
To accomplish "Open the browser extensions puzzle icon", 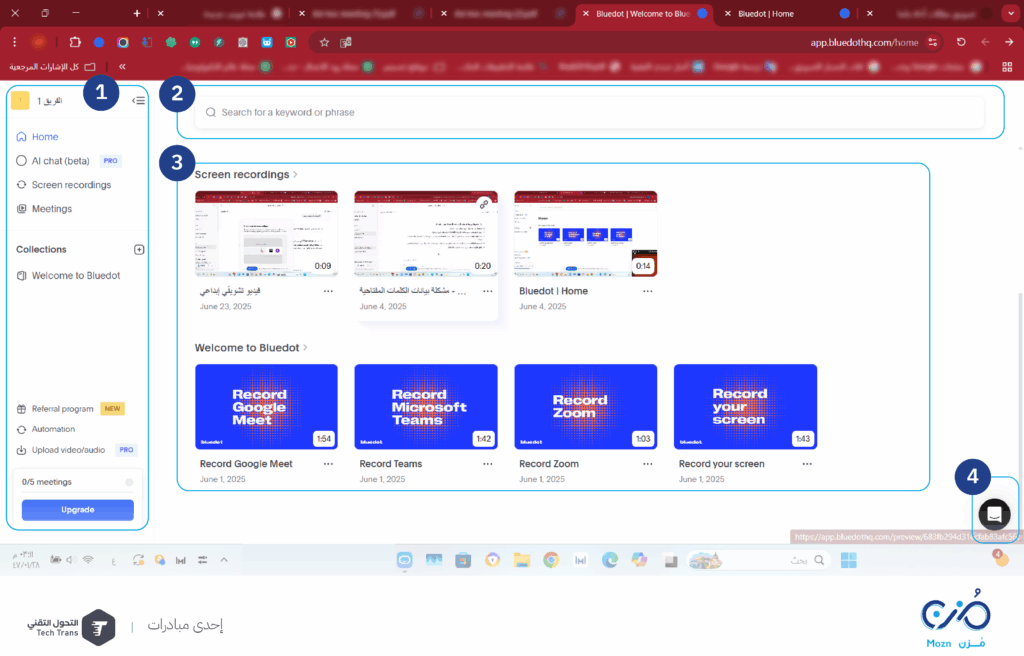I will 75,42.
